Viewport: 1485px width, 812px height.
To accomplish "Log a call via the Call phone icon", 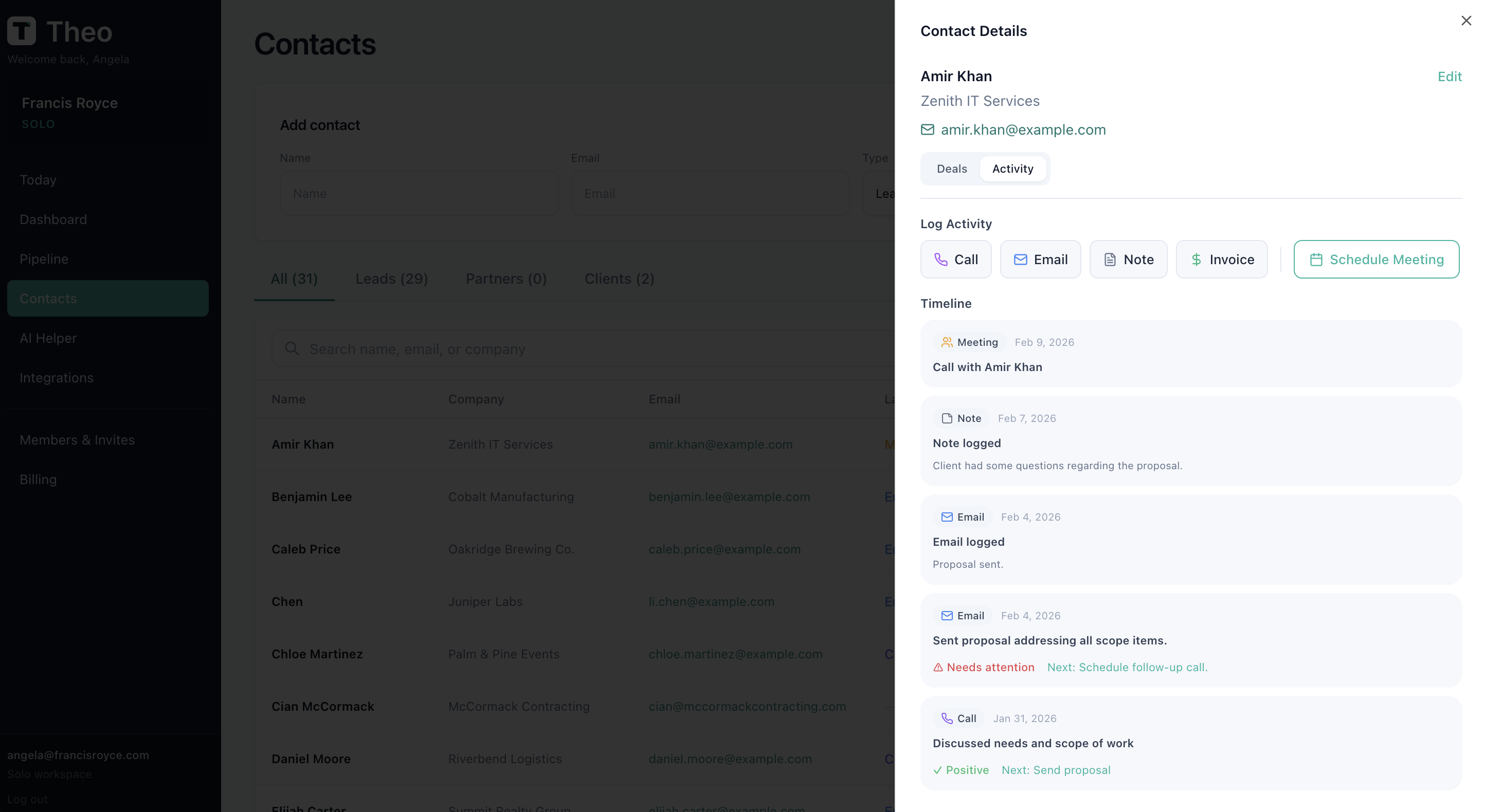I will click(x=942, y=260).
